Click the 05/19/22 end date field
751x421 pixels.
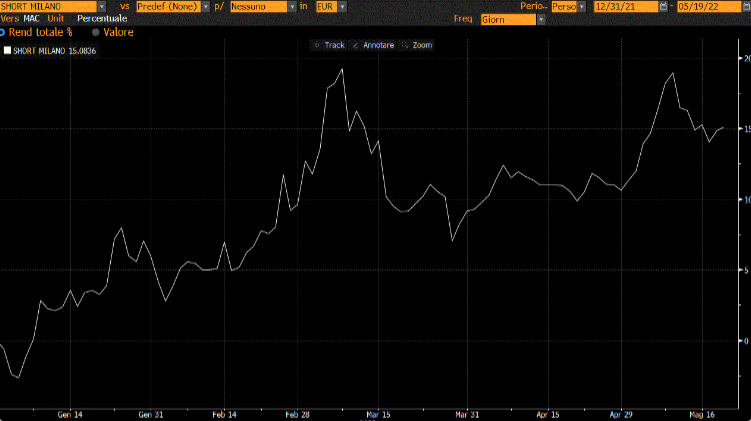(707, 6)
